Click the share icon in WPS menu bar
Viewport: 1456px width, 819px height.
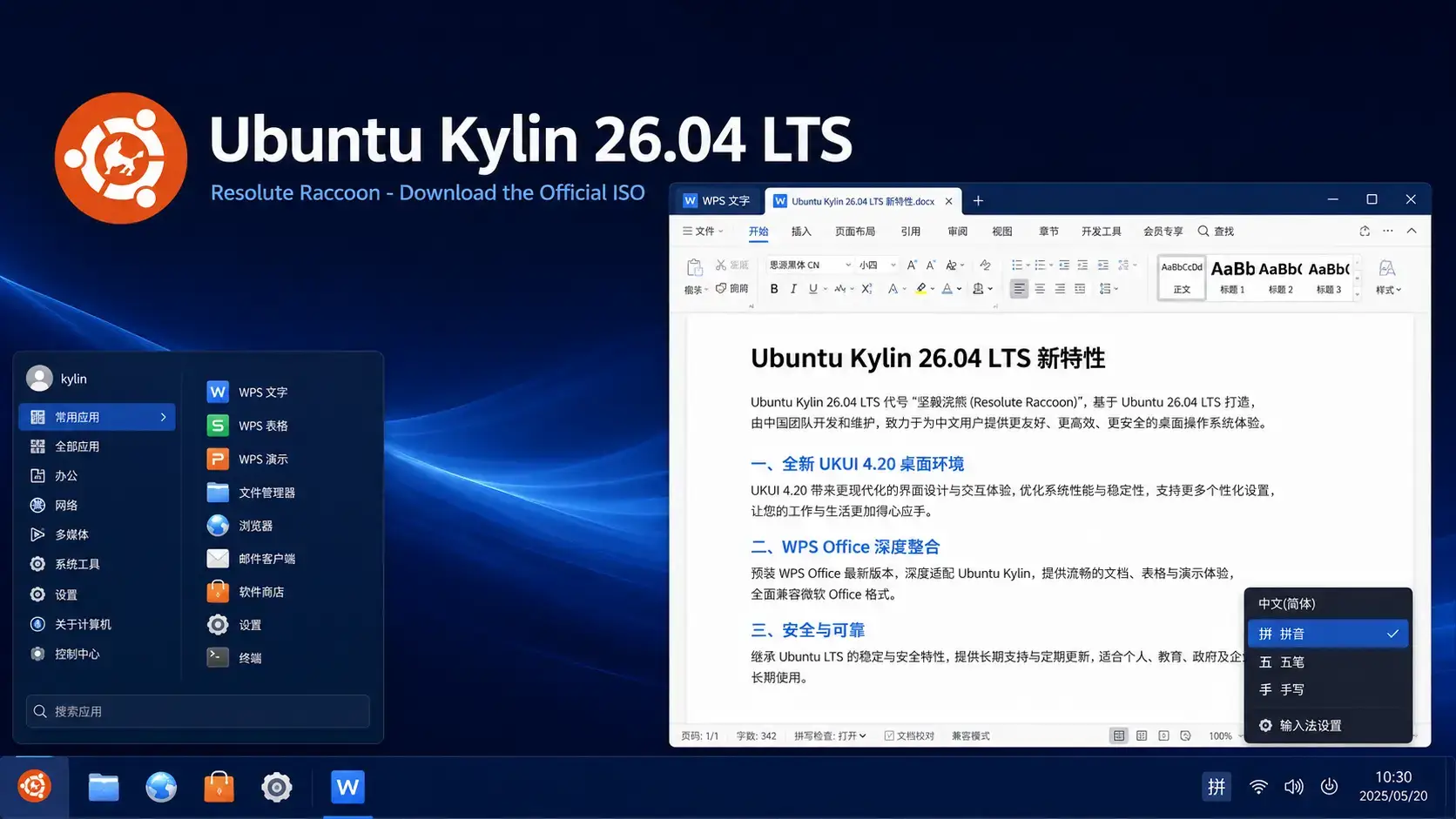tap(1365, 232)
